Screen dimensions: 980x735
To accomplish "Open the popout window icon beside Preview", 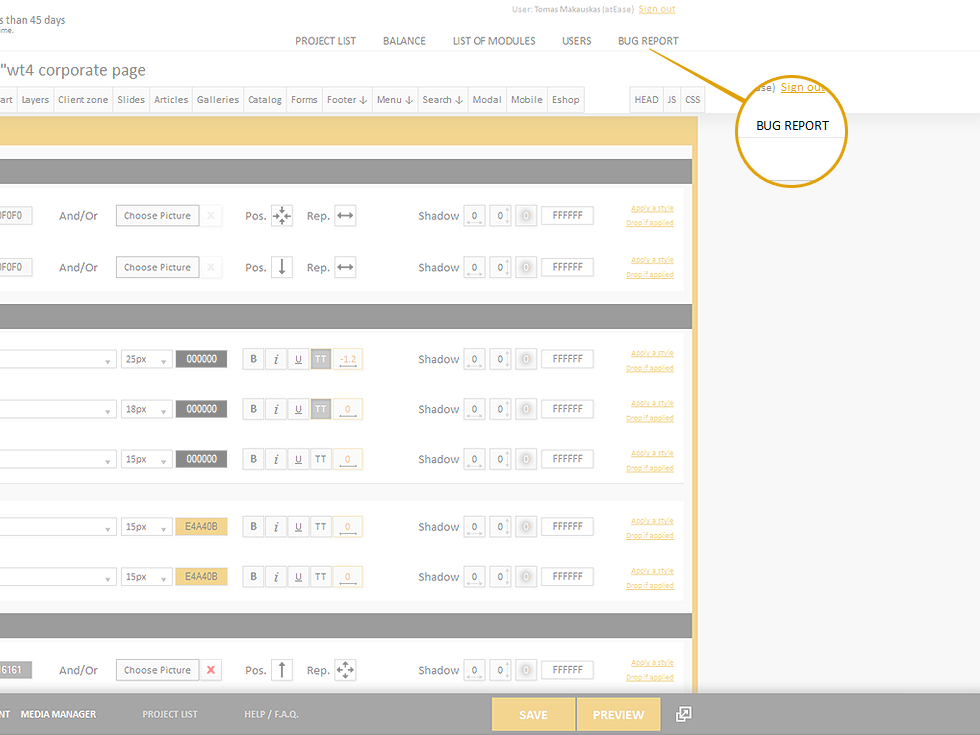I will coord(684,714).
